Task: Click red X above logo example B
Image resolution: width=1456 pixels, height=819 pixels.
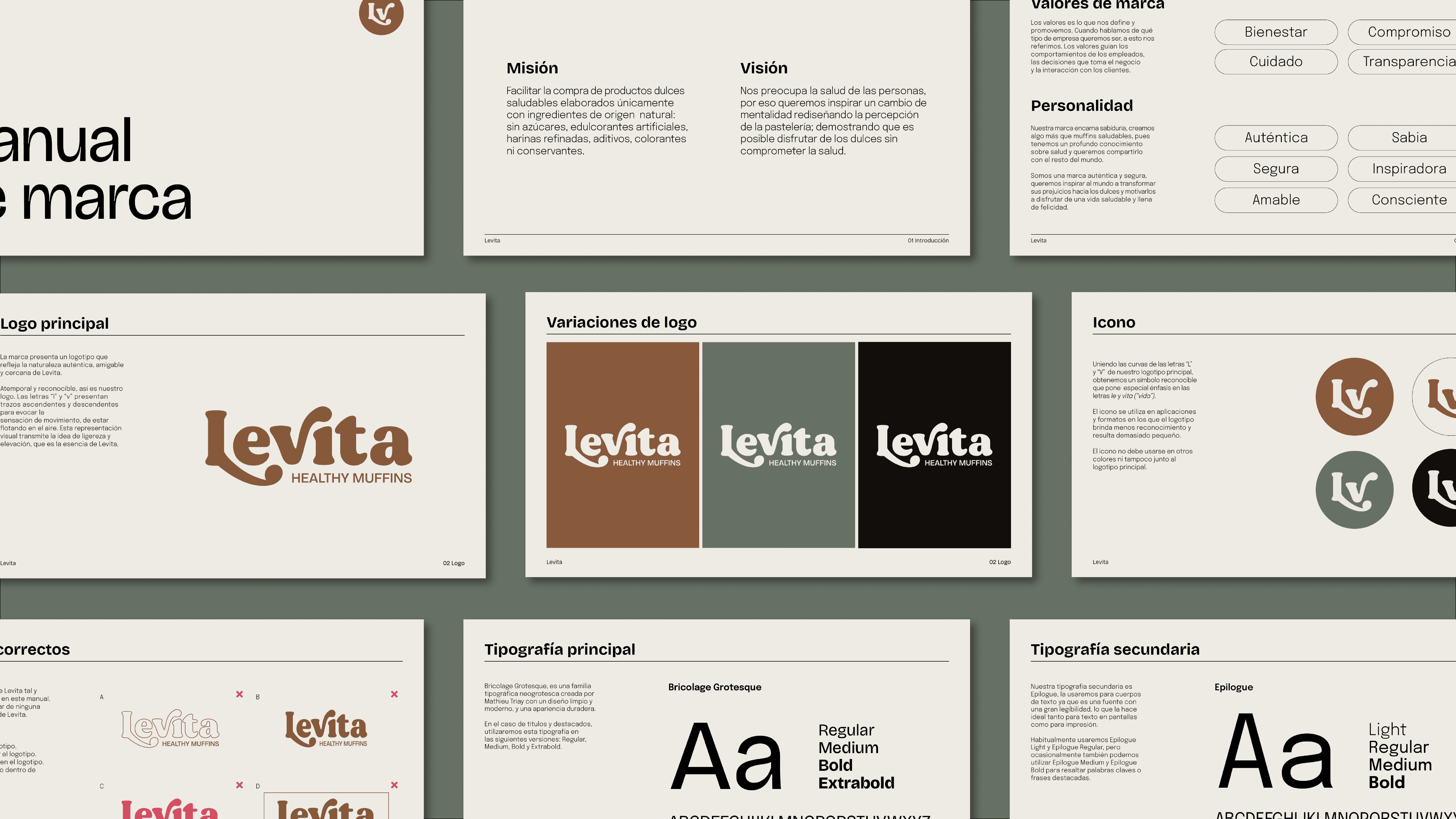Action: tap(395, 694)
